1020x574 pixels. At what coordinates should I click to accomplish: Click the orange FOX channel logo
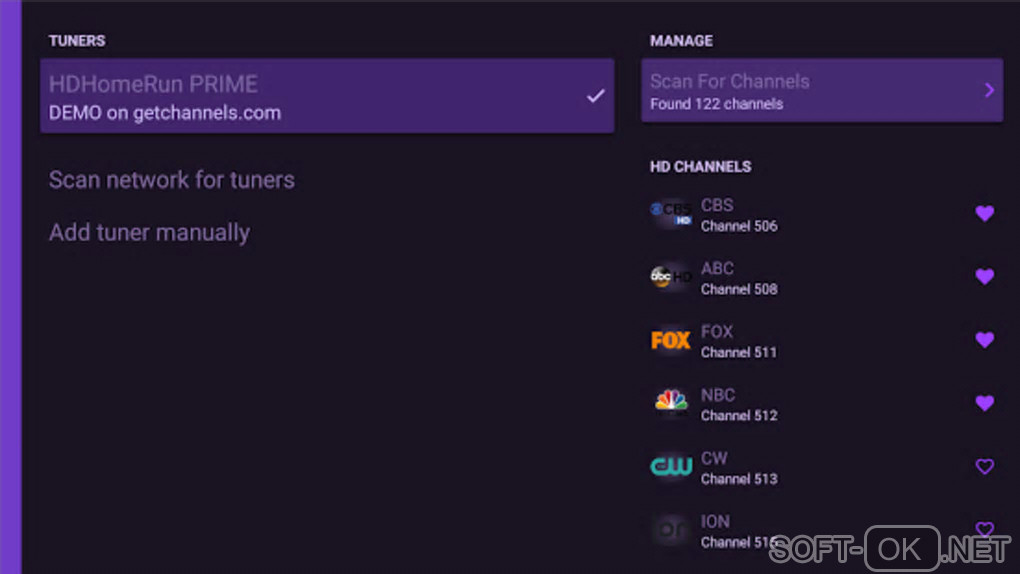click(670, 341)
